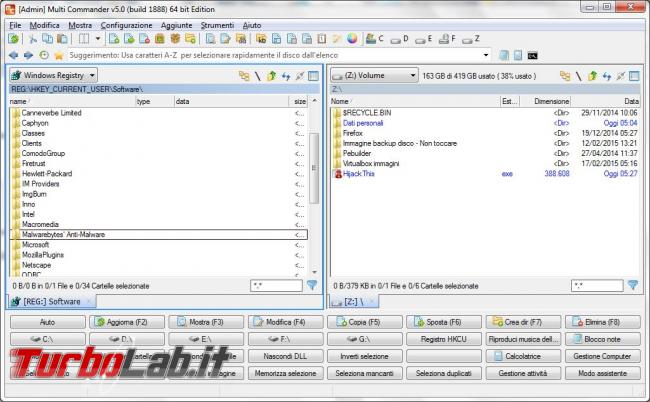Click the Cut scissors icon

[32, 39]
